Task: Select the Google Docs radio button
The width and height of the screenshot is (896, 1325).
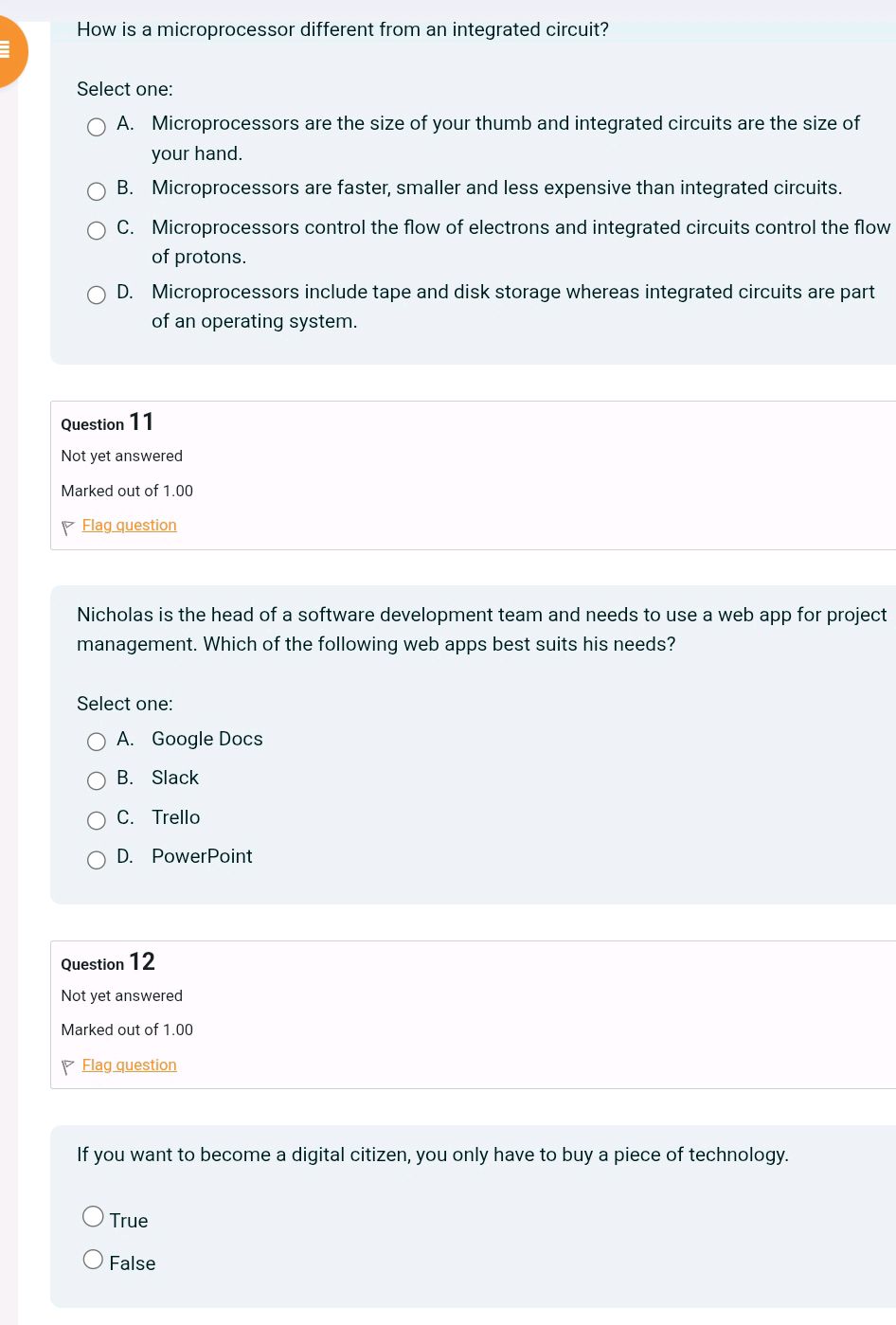Action: [x=97, y=742]
